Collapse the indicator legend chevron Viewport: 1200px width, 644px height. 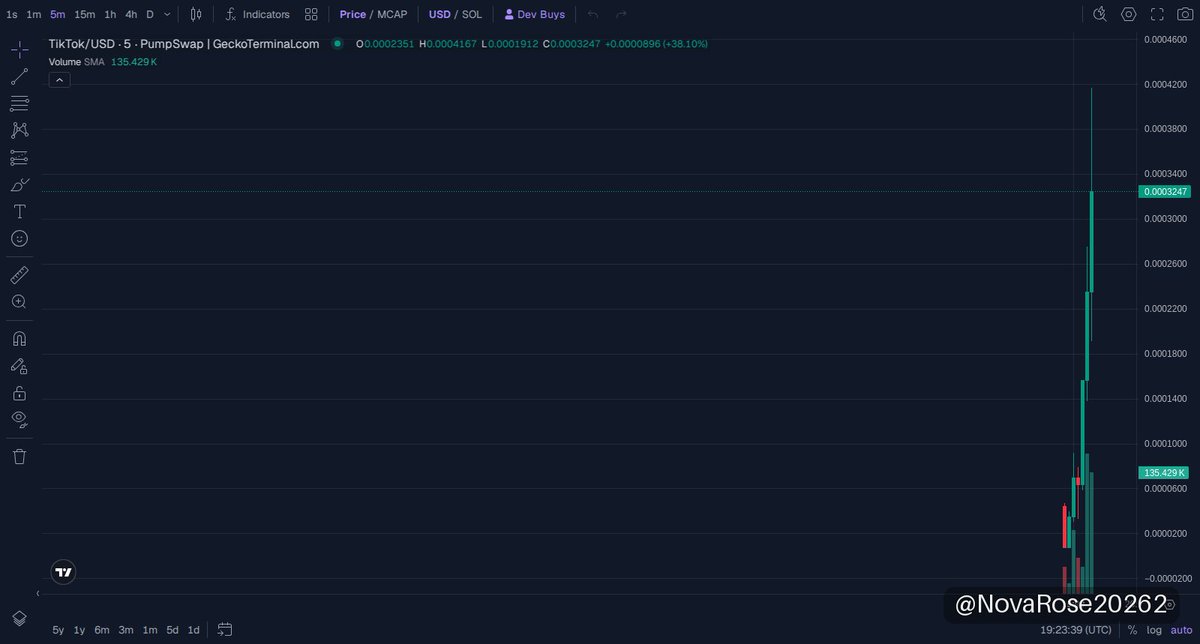[x=59, y=80]
